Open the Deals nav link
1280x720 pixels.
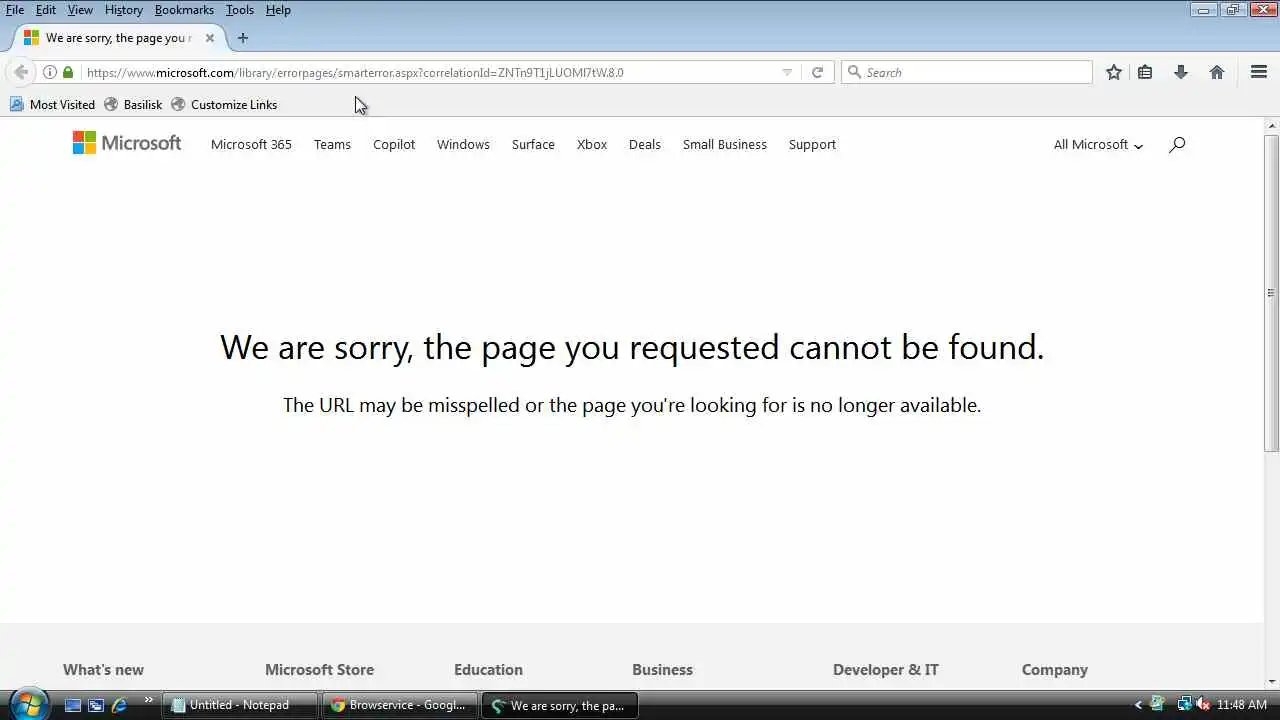pos(645,144)
